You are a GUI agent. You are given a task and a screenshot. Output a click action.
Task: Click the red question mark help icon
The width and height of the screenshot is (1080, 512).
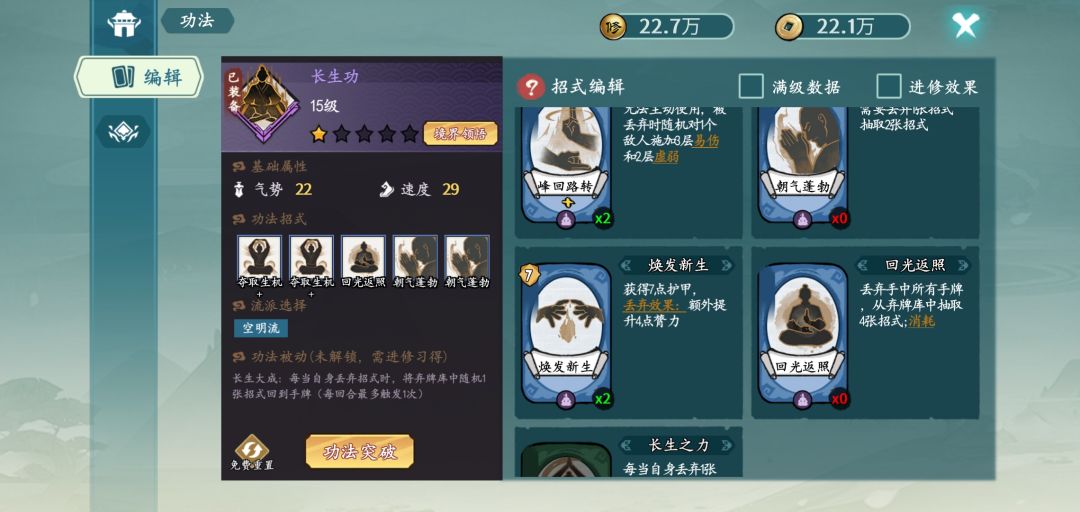pyautogui.click(x=531, y=88)
